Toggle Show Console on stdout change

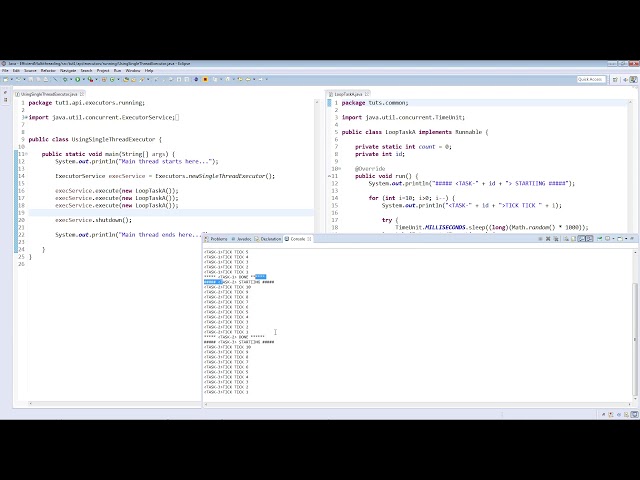[582, 239]
